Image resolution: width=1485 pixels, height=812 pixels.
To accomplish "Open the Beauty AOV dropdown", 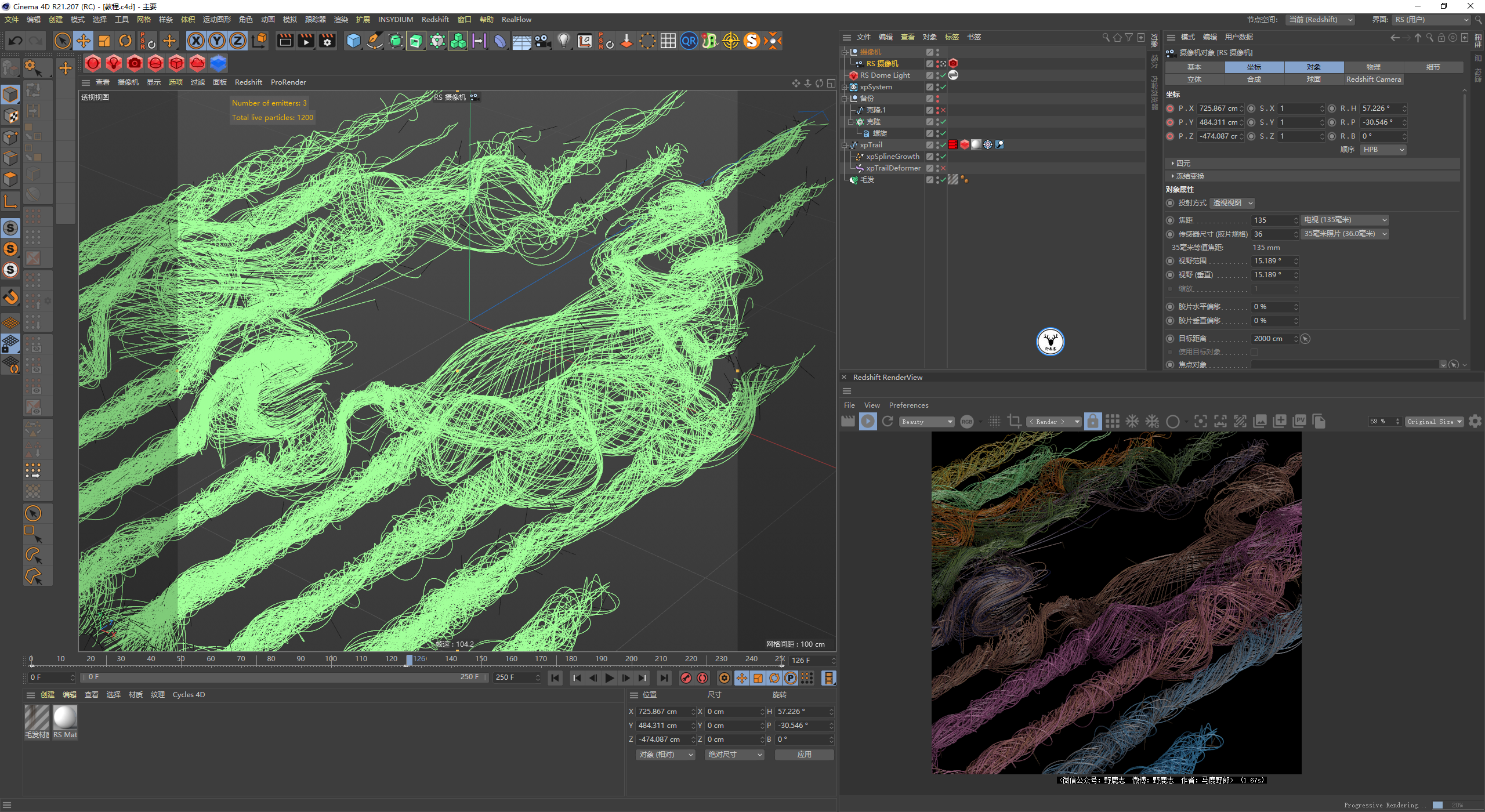I will pos(926,422).
